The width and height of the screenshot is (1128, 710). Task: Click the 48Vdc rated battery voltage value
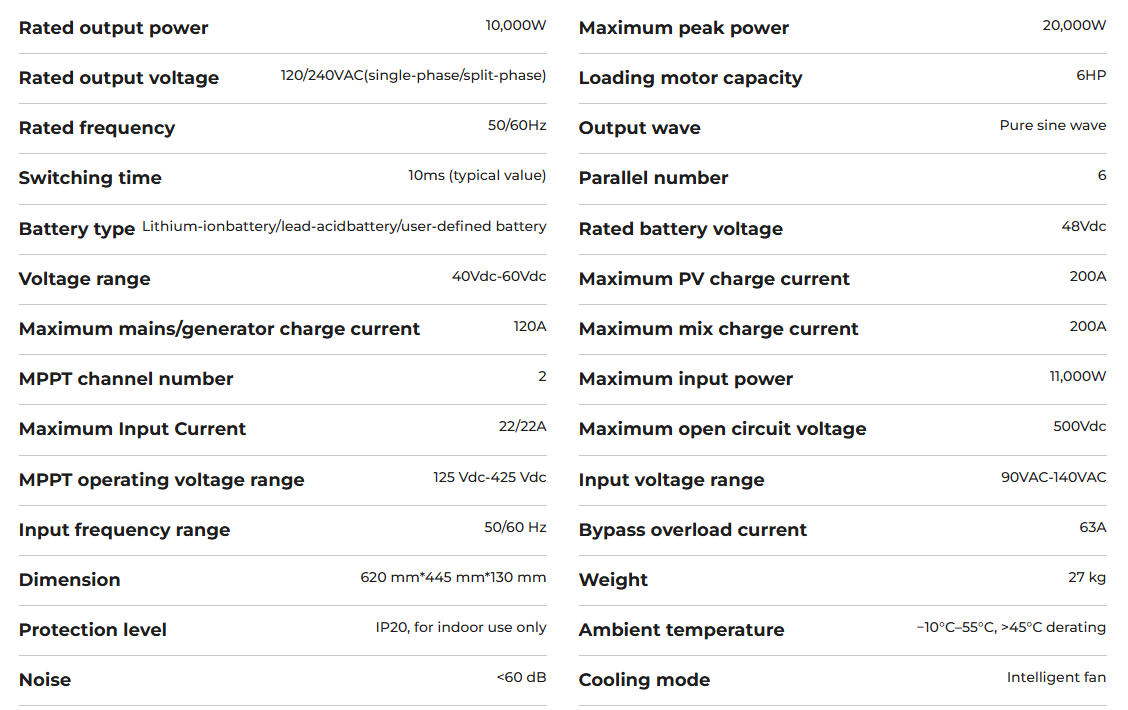[x=1083, y=226]
